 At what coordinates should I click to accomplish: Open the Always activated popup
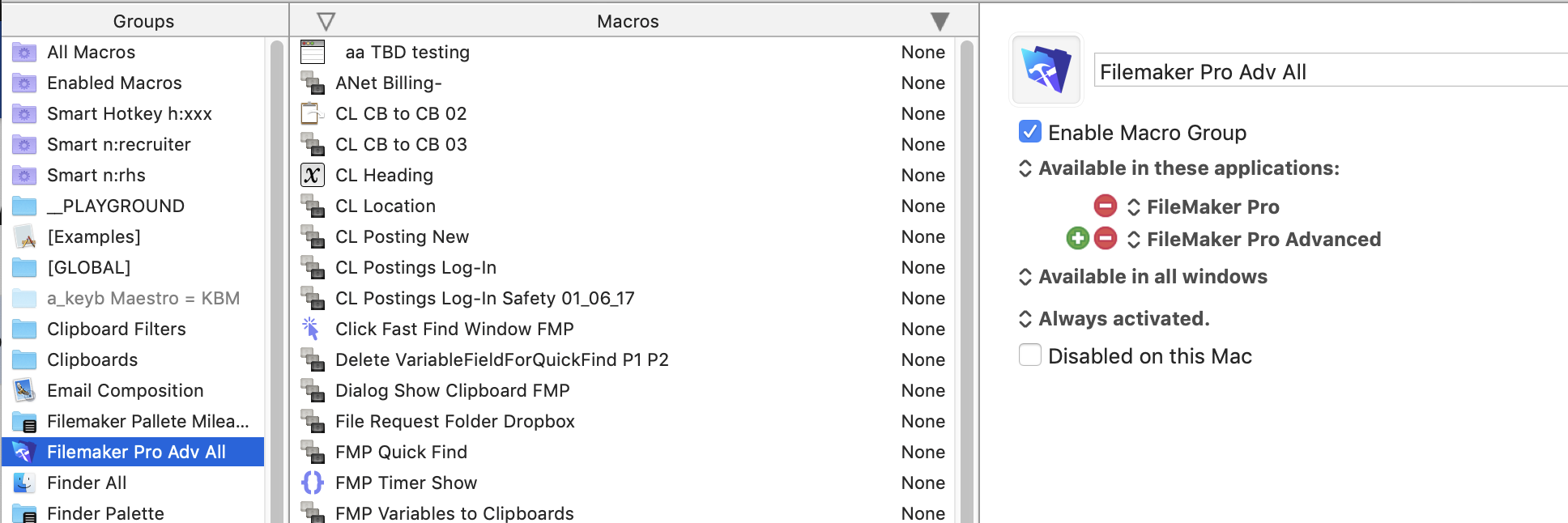pos(1114,319)
